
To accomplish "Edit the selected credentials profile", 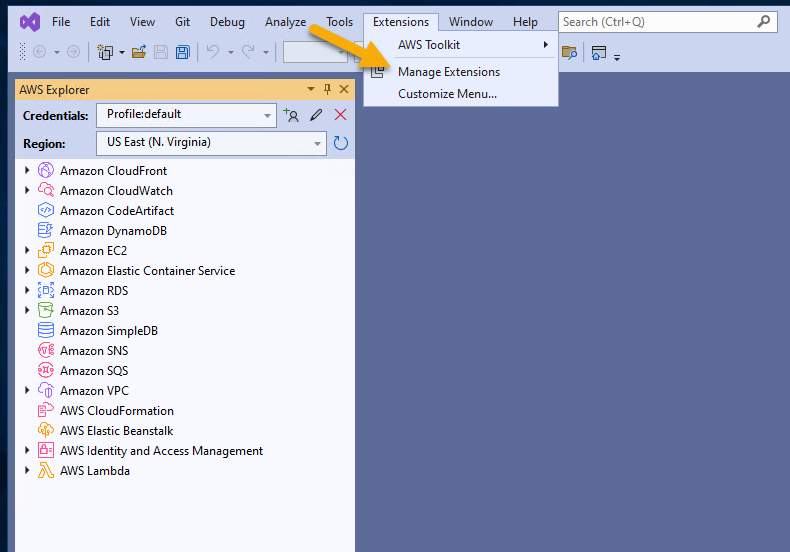I will click(316, 115).
